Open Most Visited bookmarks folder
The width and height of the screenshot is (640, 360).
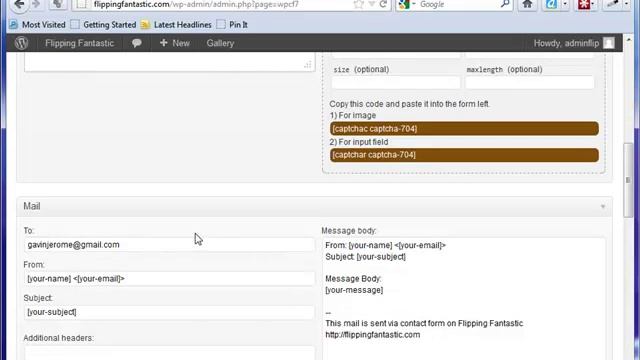pos(38,25)
